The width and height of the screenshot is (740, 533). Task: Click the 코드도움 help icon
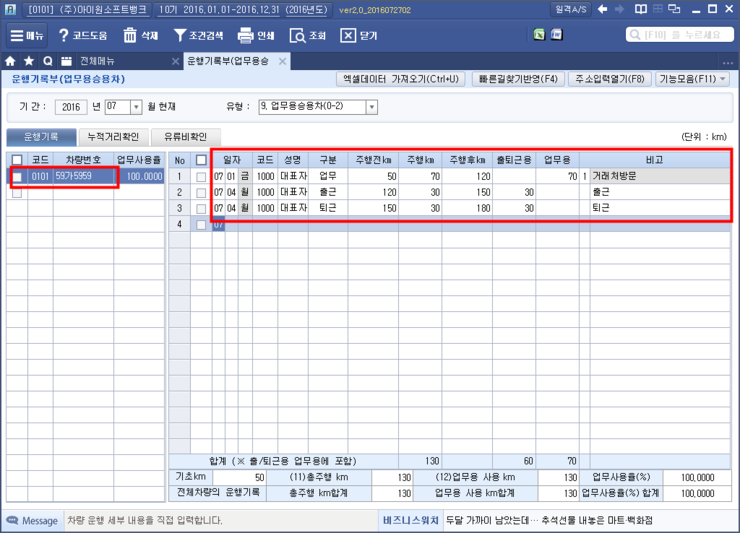(64, 35)
